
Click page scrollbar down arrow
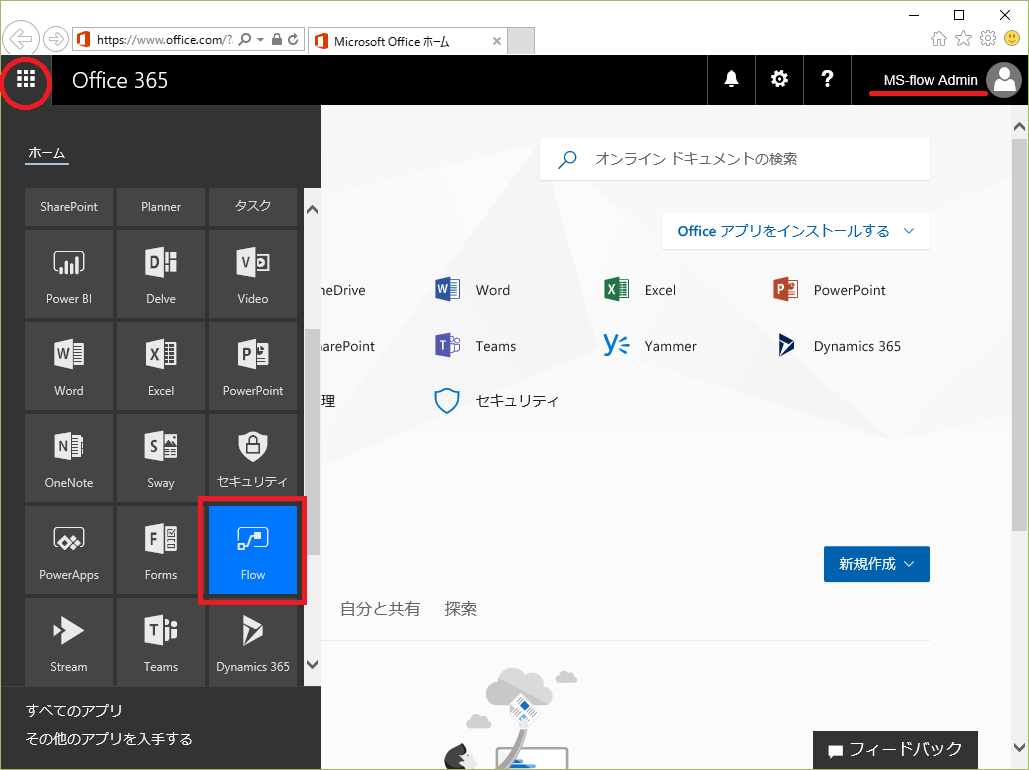pyautogui.click(x=1019, y=747)
